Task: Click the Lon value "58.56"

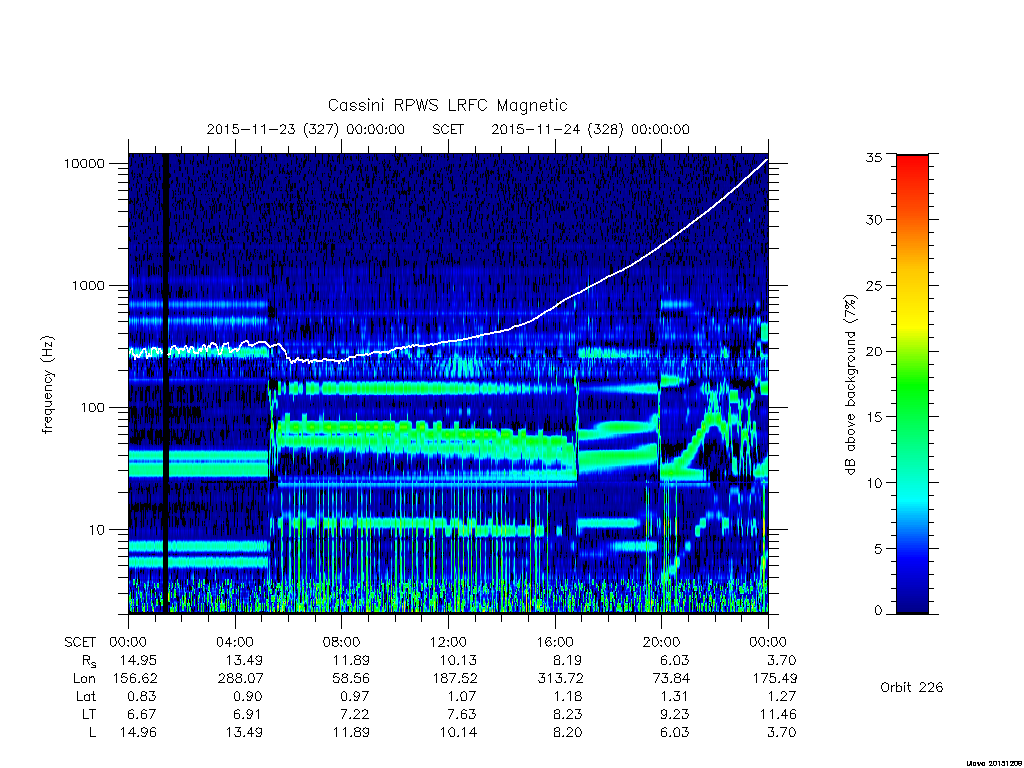Action: pos(351,679)
